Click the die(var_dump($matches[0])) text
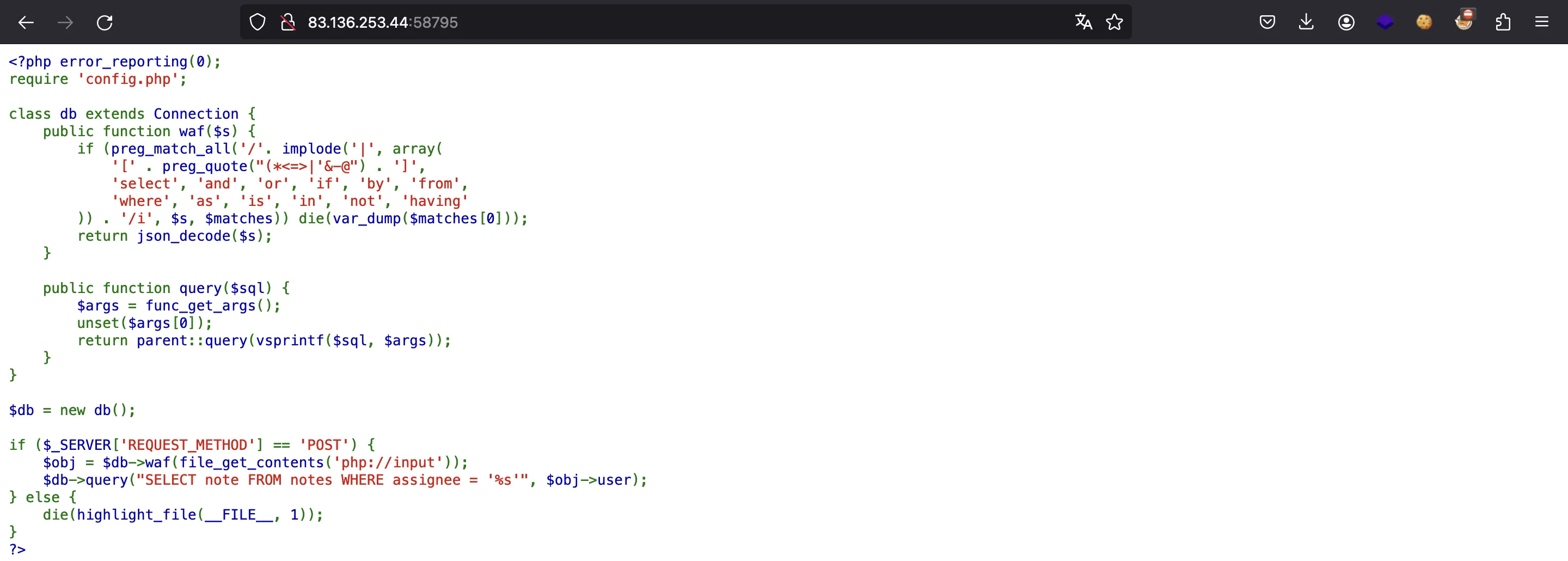 coord(413,218)
